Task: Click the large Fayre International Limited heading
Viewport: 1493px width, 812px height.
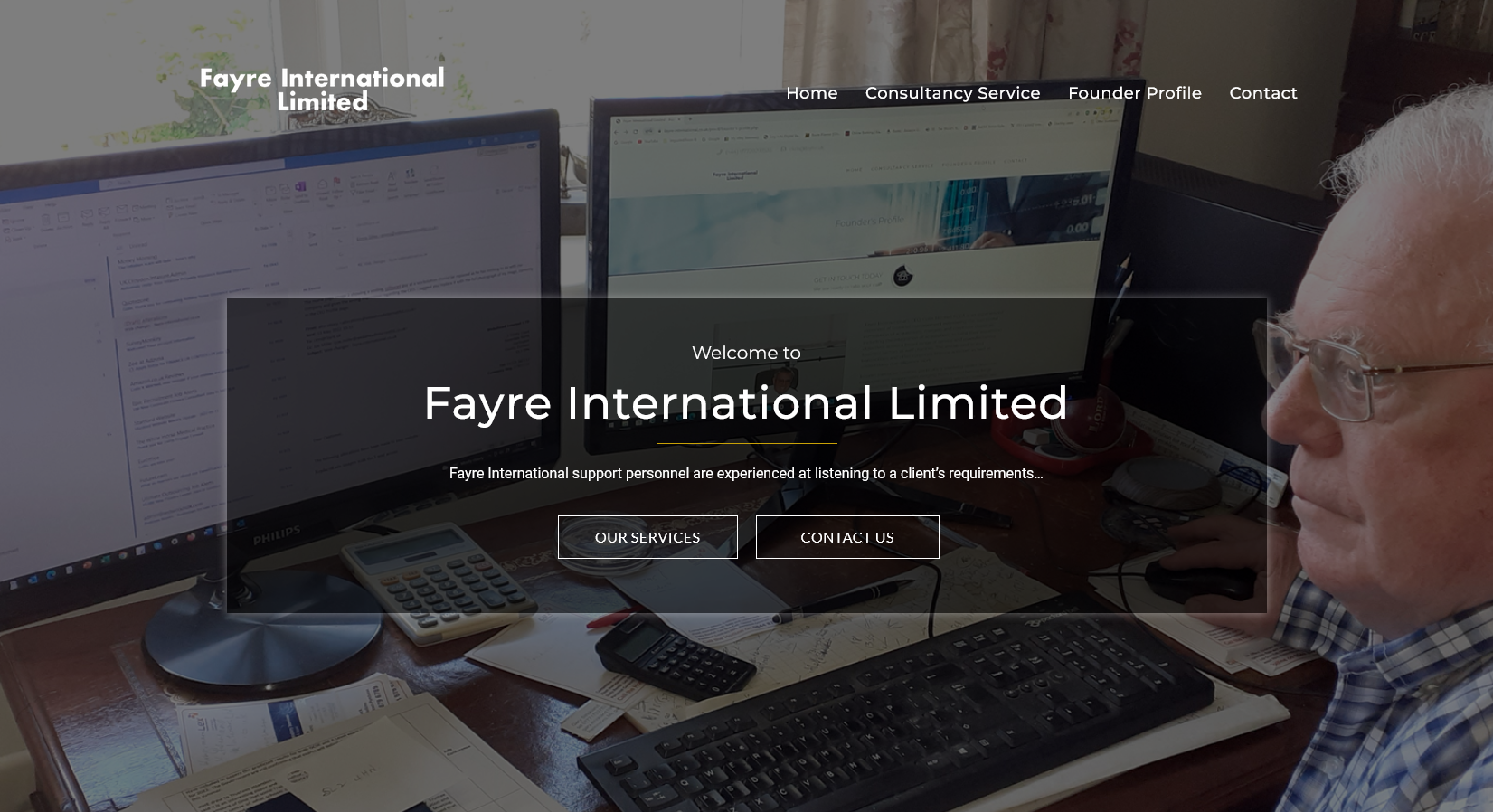Action: pos(746,402)
